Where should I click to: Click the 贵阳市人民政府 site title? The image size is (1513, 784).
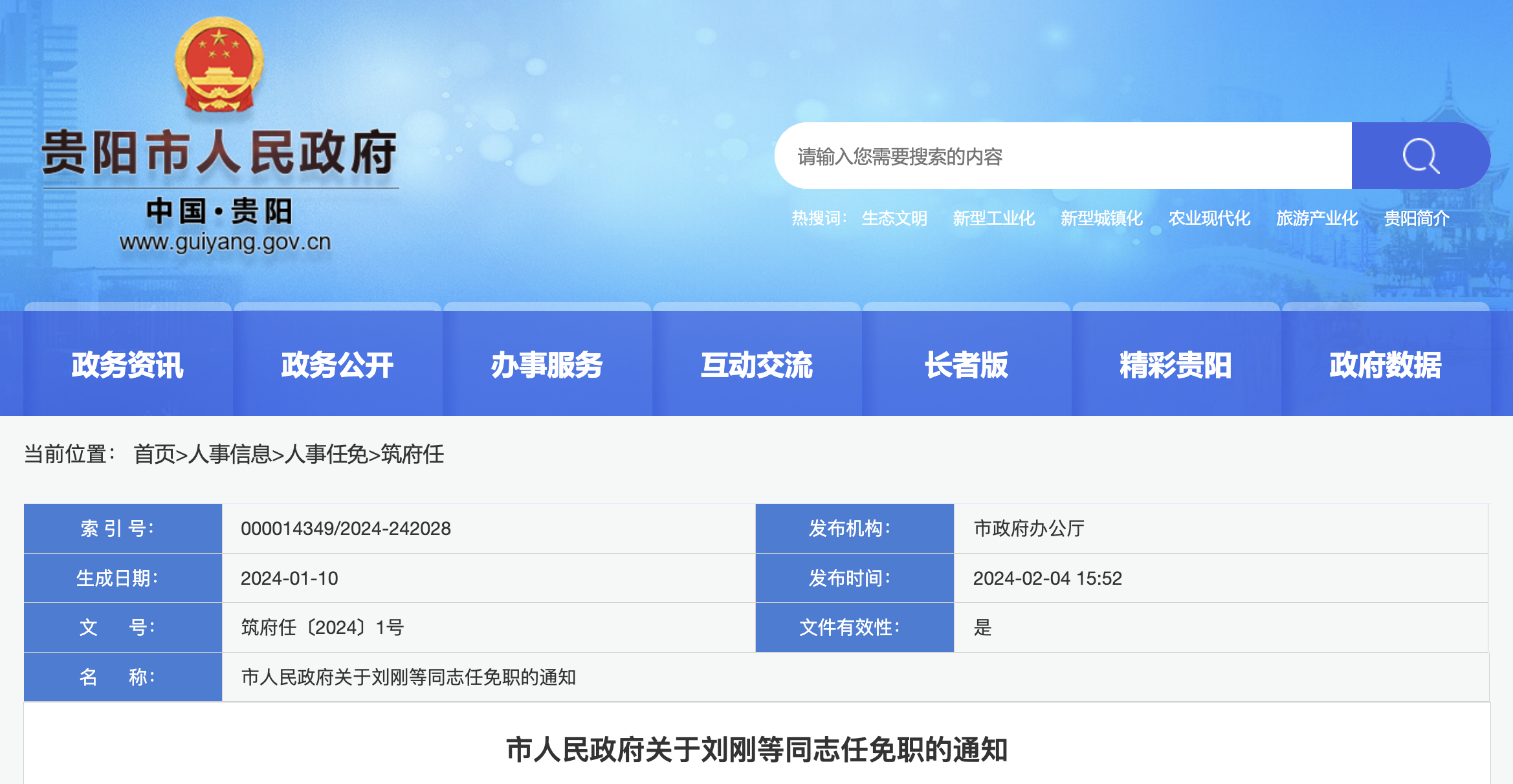tap(219, 152)
